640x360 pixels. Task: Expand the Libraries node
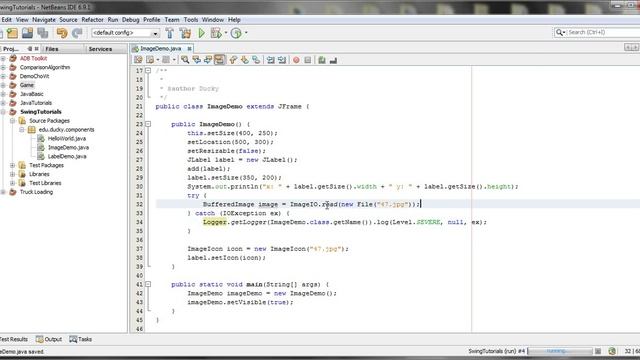[x=13, y=174]
